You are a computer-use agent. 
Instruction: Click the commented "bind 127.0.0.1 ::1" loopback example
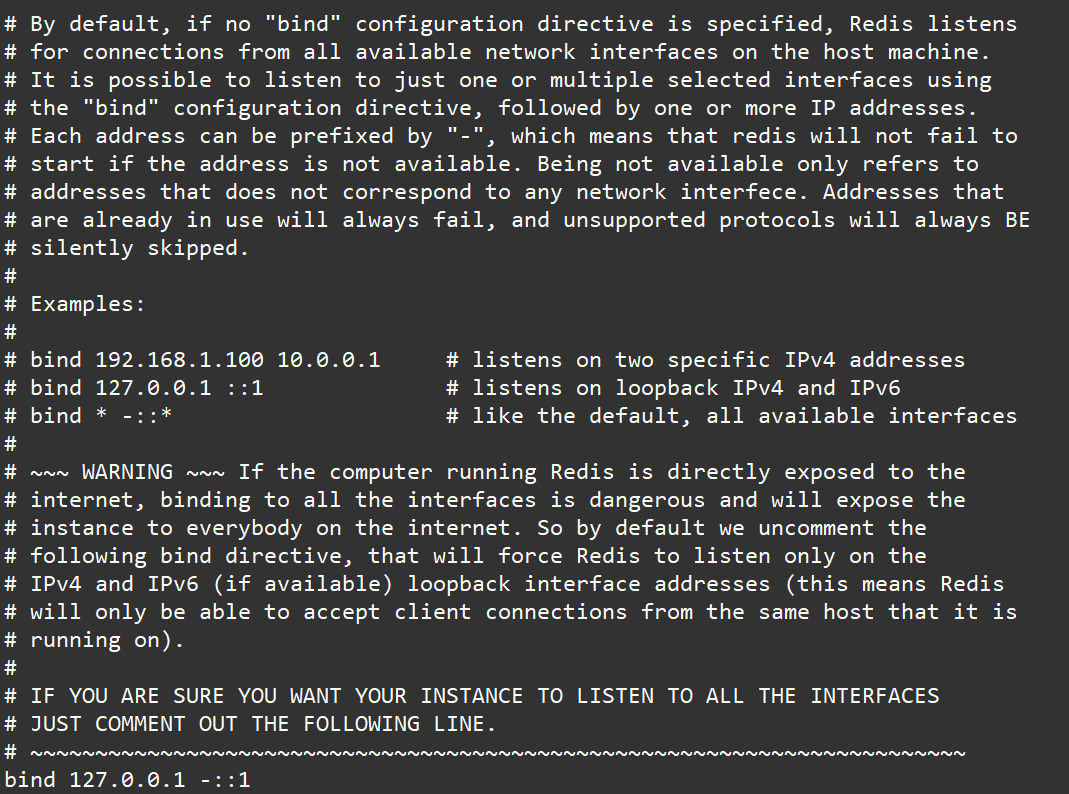click(147, 388)
